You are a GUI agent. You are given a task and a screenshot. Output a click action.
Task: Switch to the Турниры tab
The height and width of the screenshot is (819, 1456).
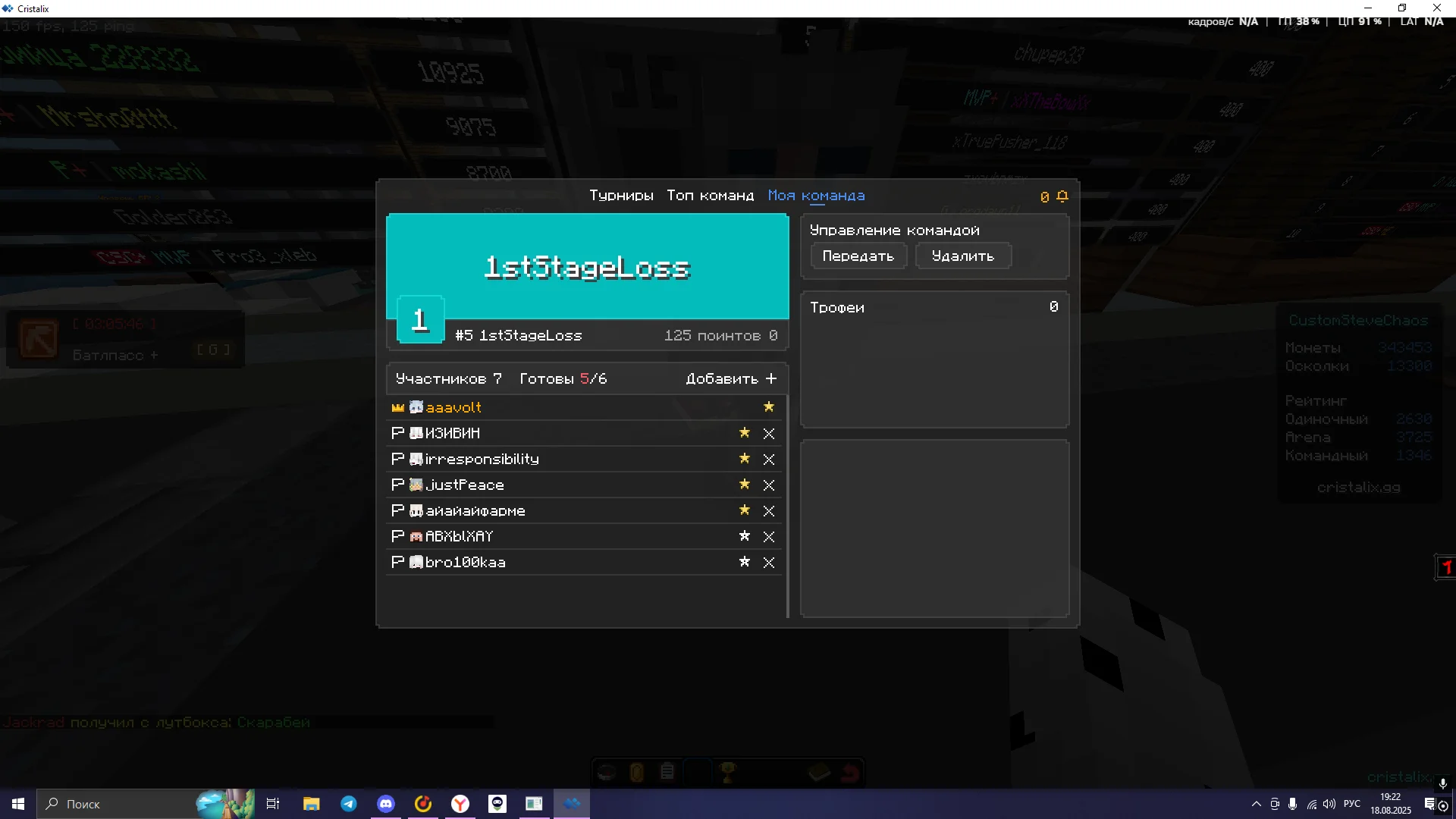pos(621,196)
